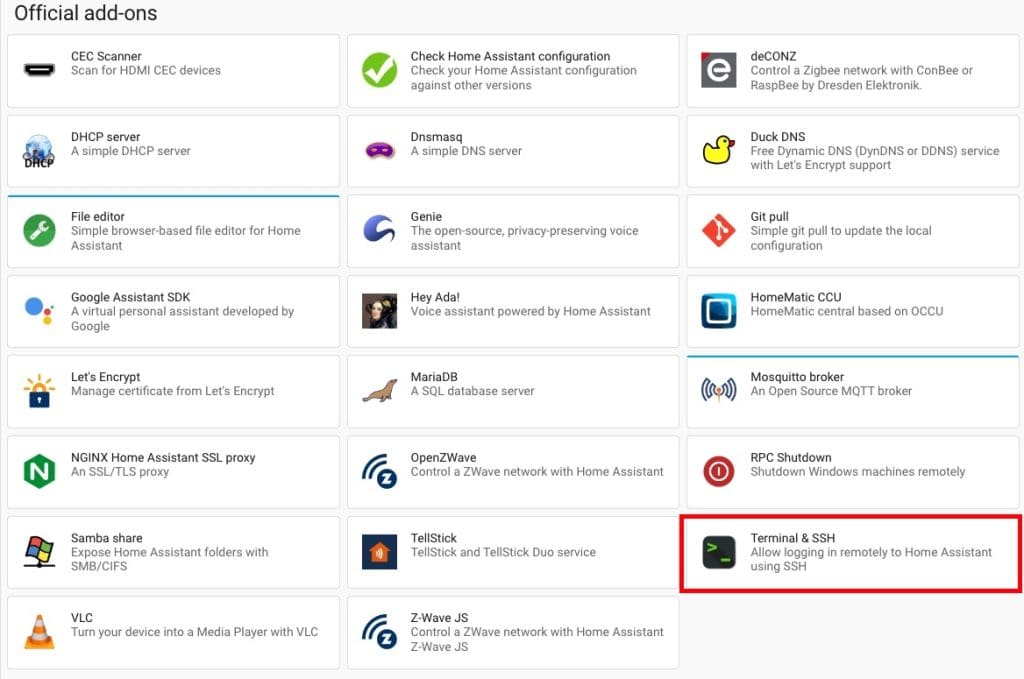
Task: Open the HomeMatic CCU add-on card
Action: [852, 311]
